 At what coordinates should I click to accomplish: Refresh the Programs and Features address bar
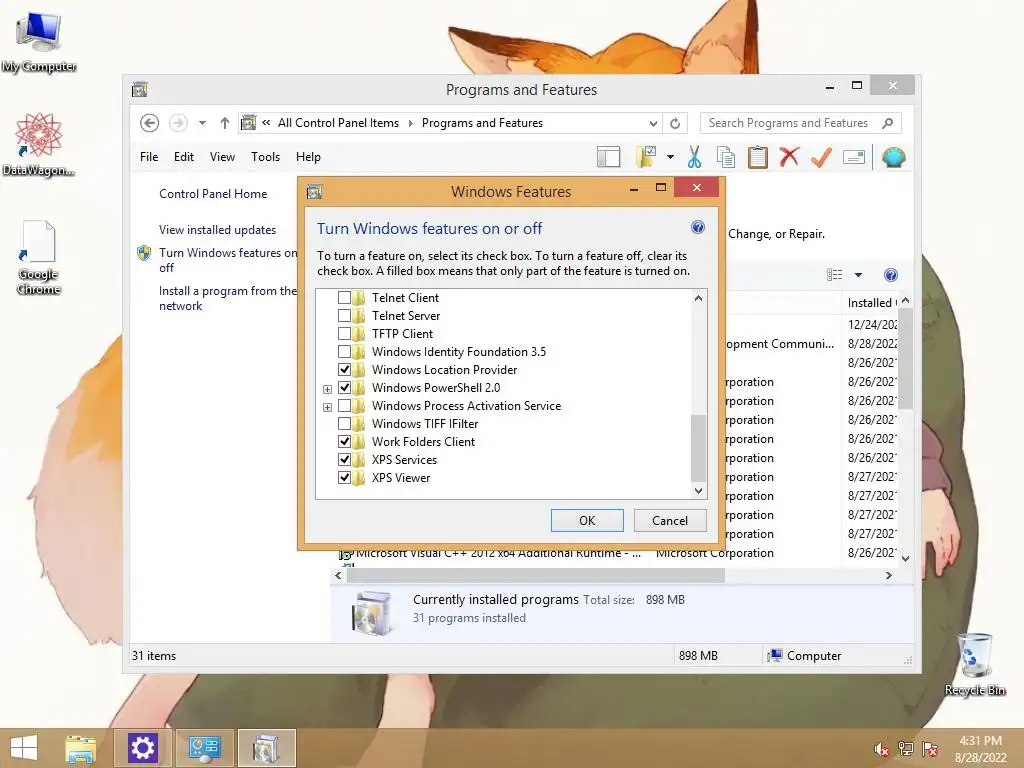675,123
